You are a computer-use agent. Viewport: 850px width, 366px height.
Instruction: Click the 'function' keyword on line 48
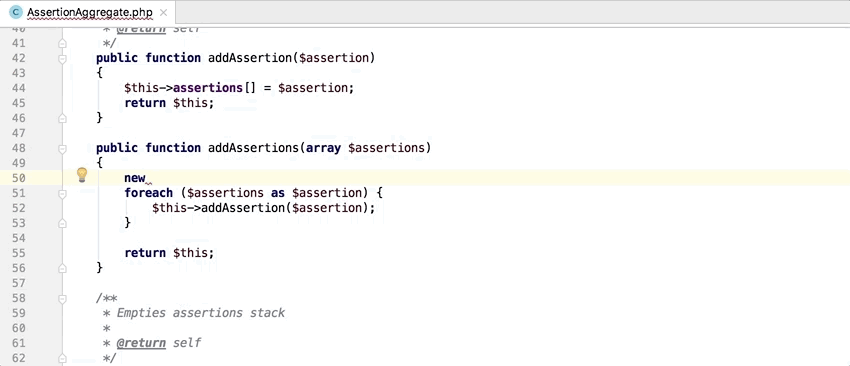[173, 148]
